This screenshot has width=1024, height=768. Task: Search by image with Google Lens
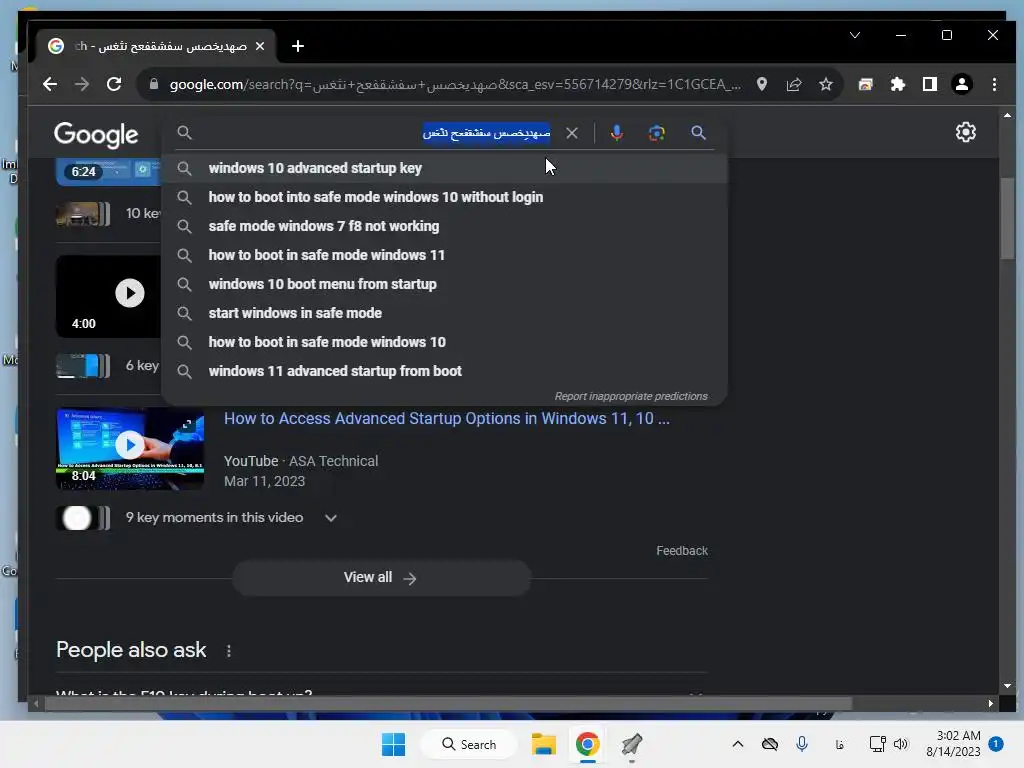pos(657,133)
